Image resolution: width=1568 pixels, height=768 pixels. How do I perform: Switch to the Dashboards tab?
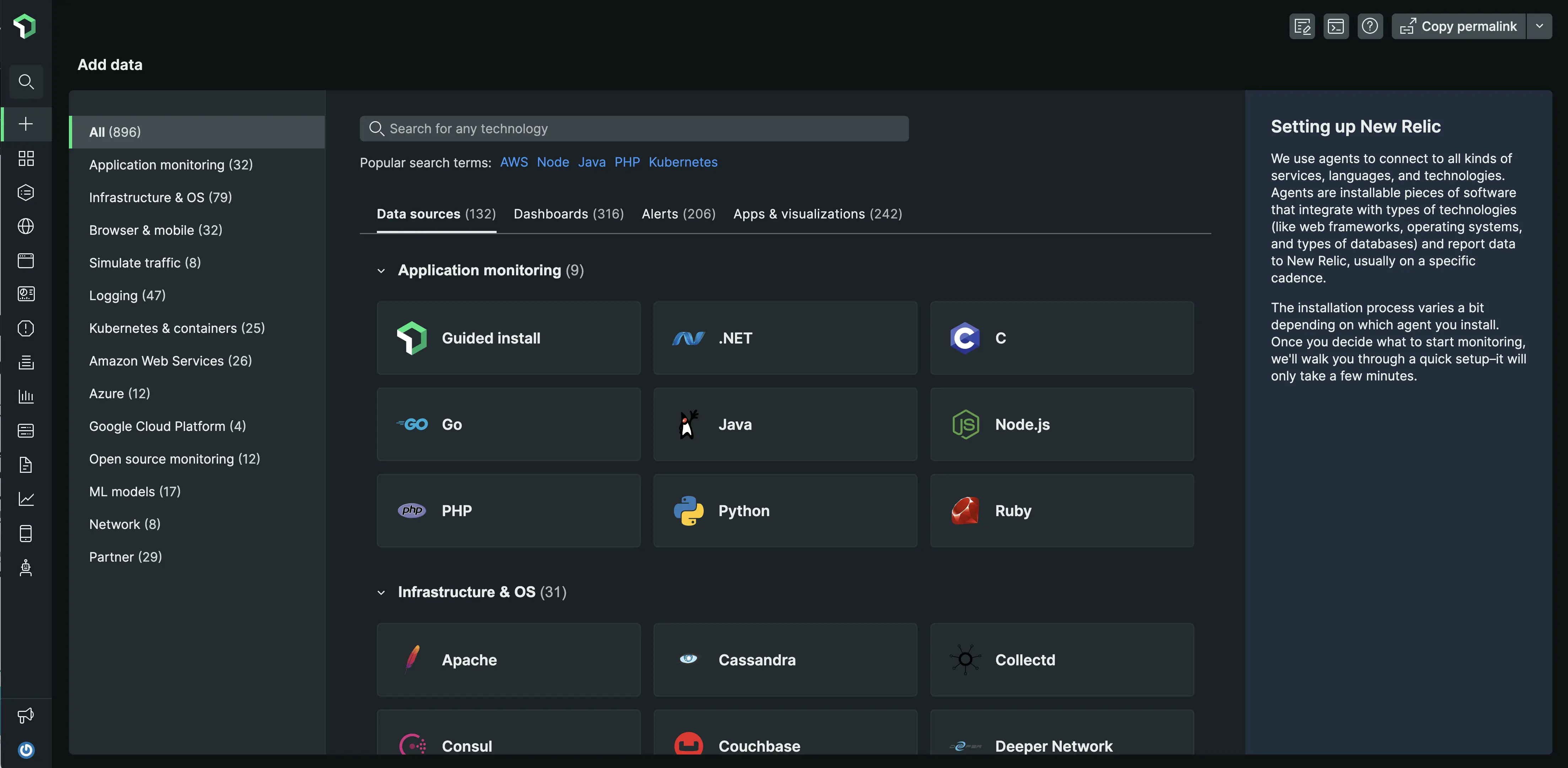tap(568, 213)
